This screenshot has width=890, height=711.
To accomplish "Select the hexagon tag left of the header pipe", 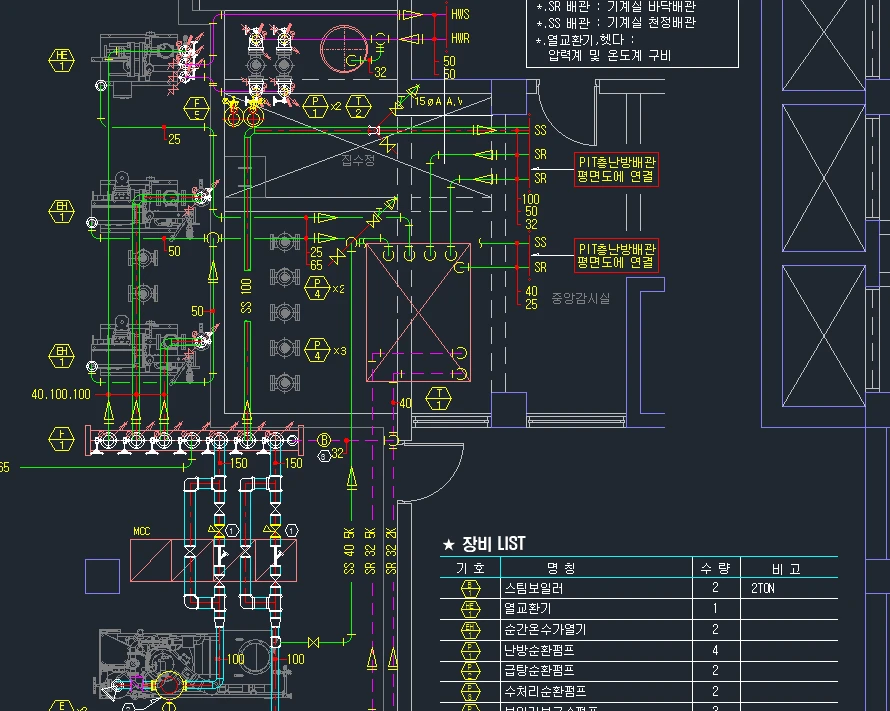I will pos(61,439).
